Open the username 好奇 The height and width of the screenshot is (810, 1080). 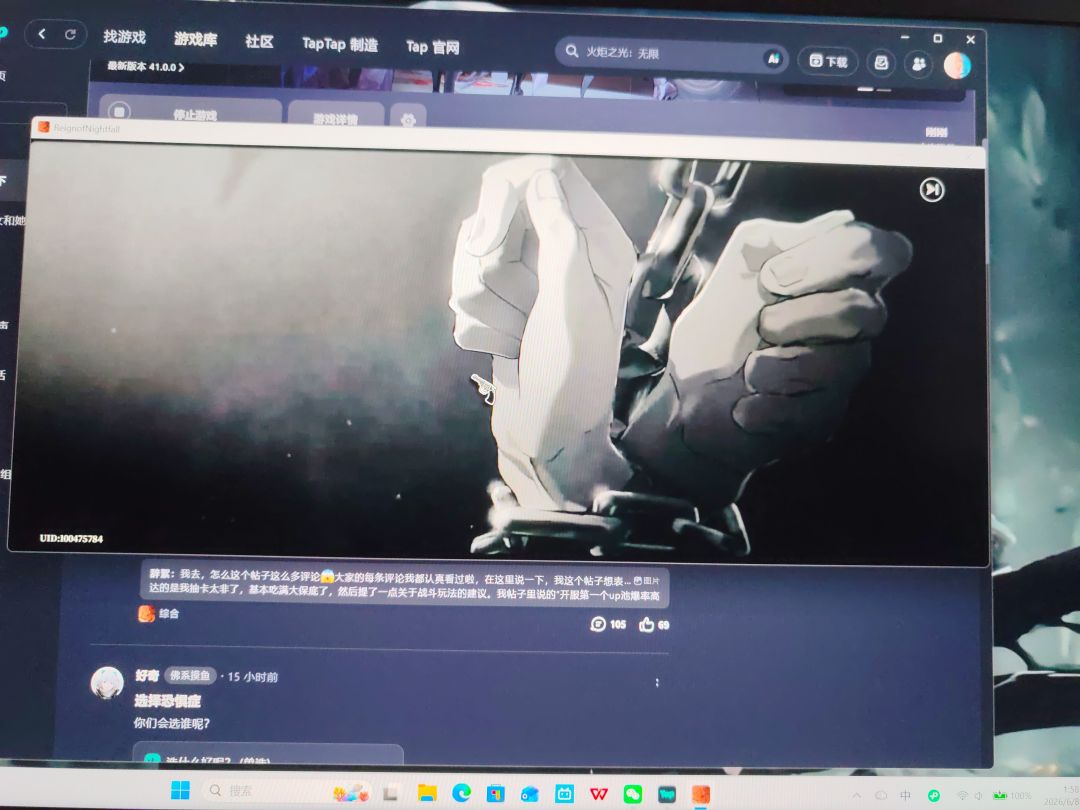click(147, 675)
